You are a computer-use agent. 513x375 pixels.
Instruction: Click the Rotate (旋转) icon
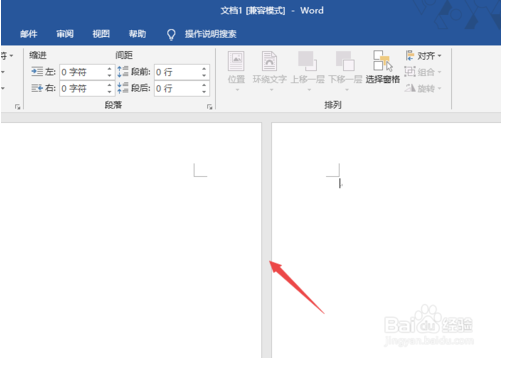pos(410,88)
